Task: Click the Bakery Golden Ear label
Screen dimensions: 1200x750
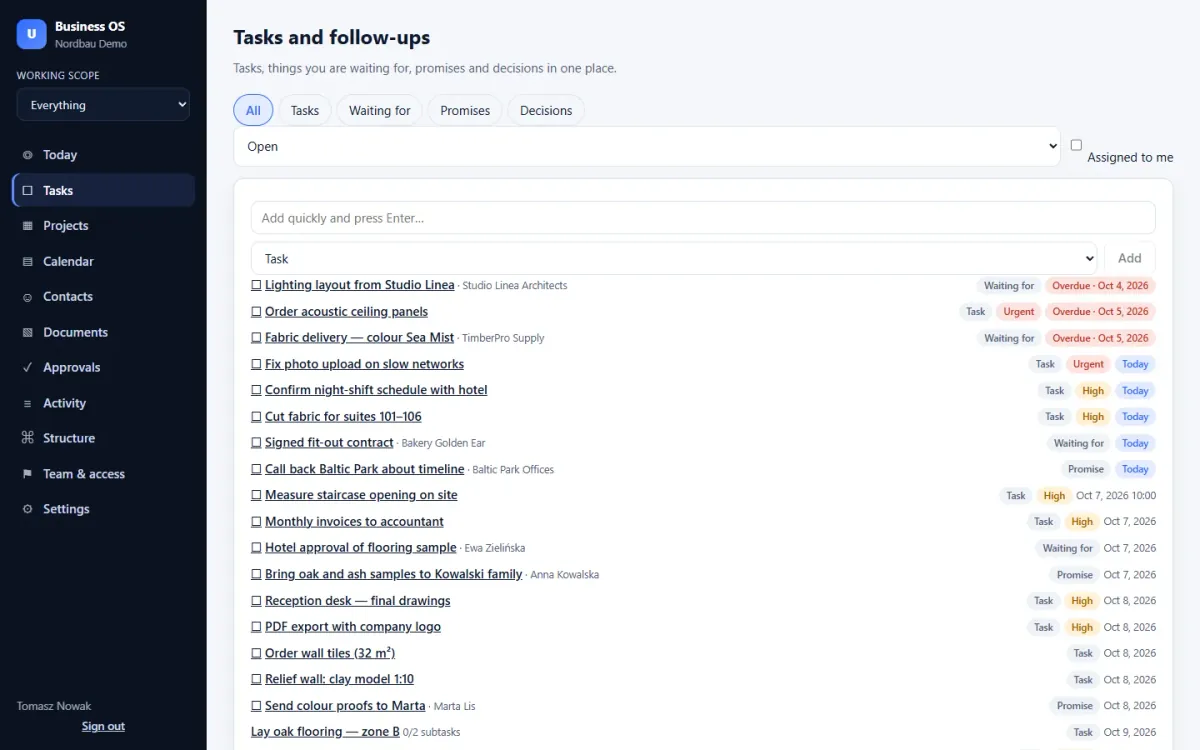Action: (443, 443)
